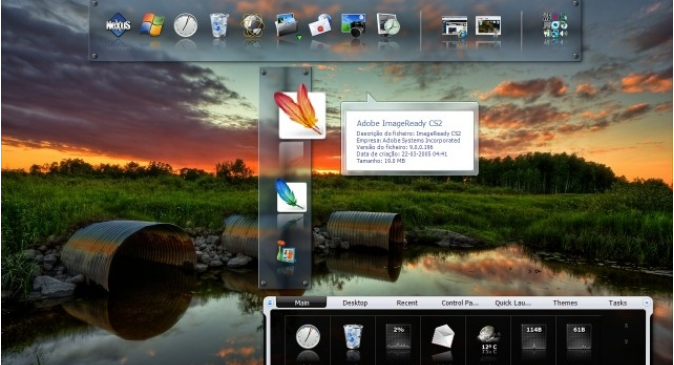Select the Main tab
The width and height of the screenshot is (674, 365).
pos(302,303)
